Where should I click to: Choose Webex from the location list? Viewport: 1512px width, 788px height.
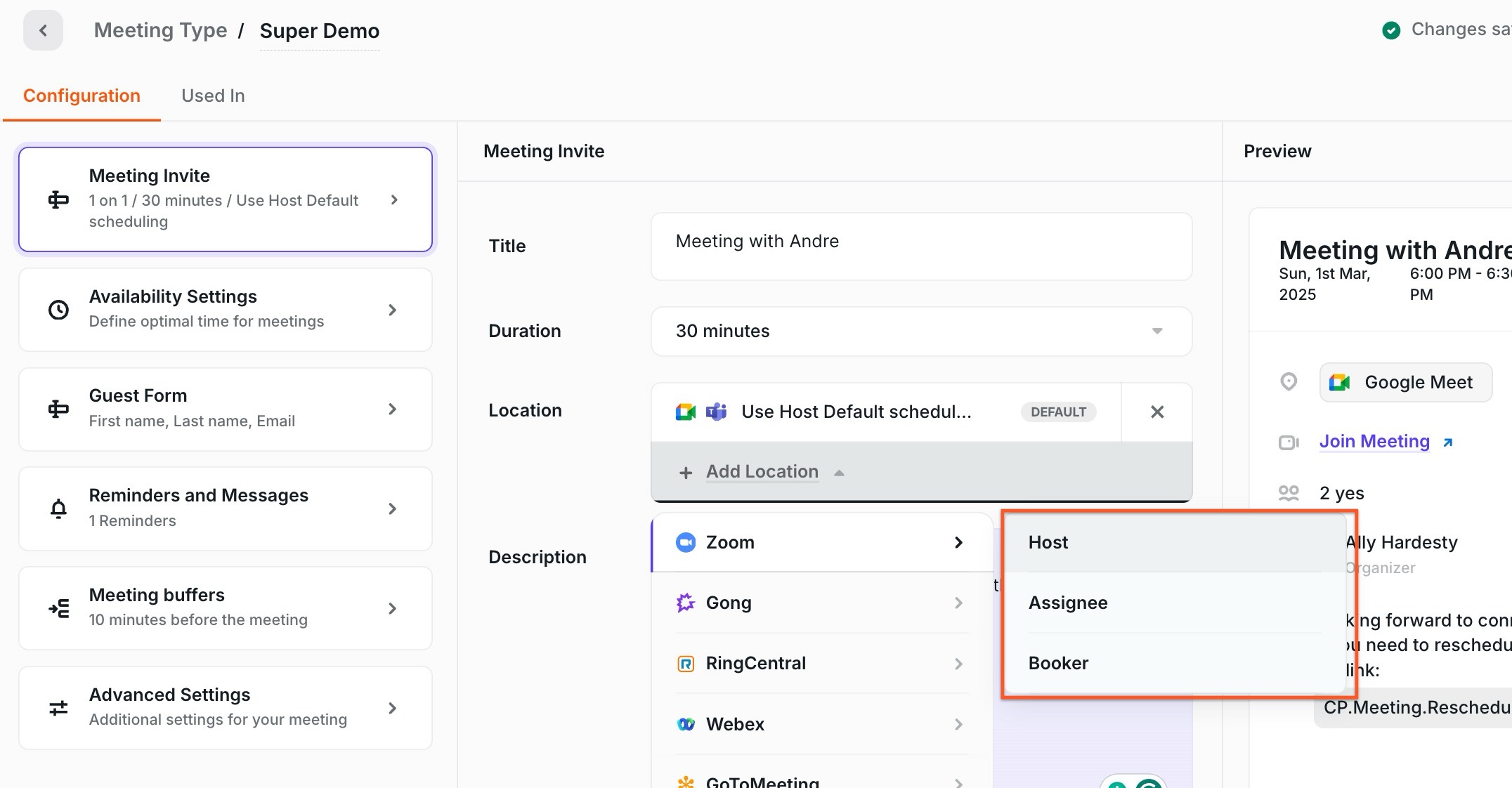(x=822, y=724)
